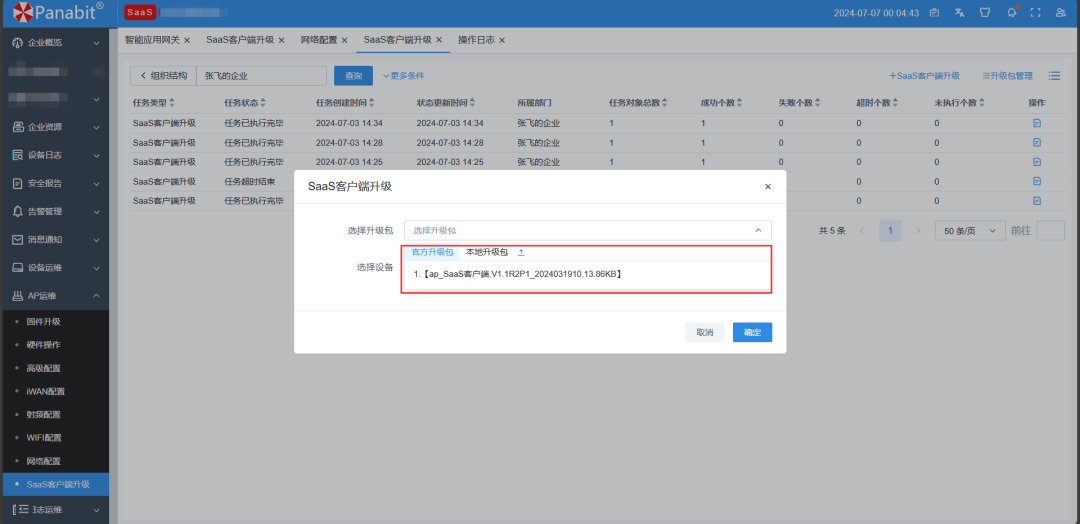
Task: Open the 50条/页 page size dropdown
Action: [970, 231]
